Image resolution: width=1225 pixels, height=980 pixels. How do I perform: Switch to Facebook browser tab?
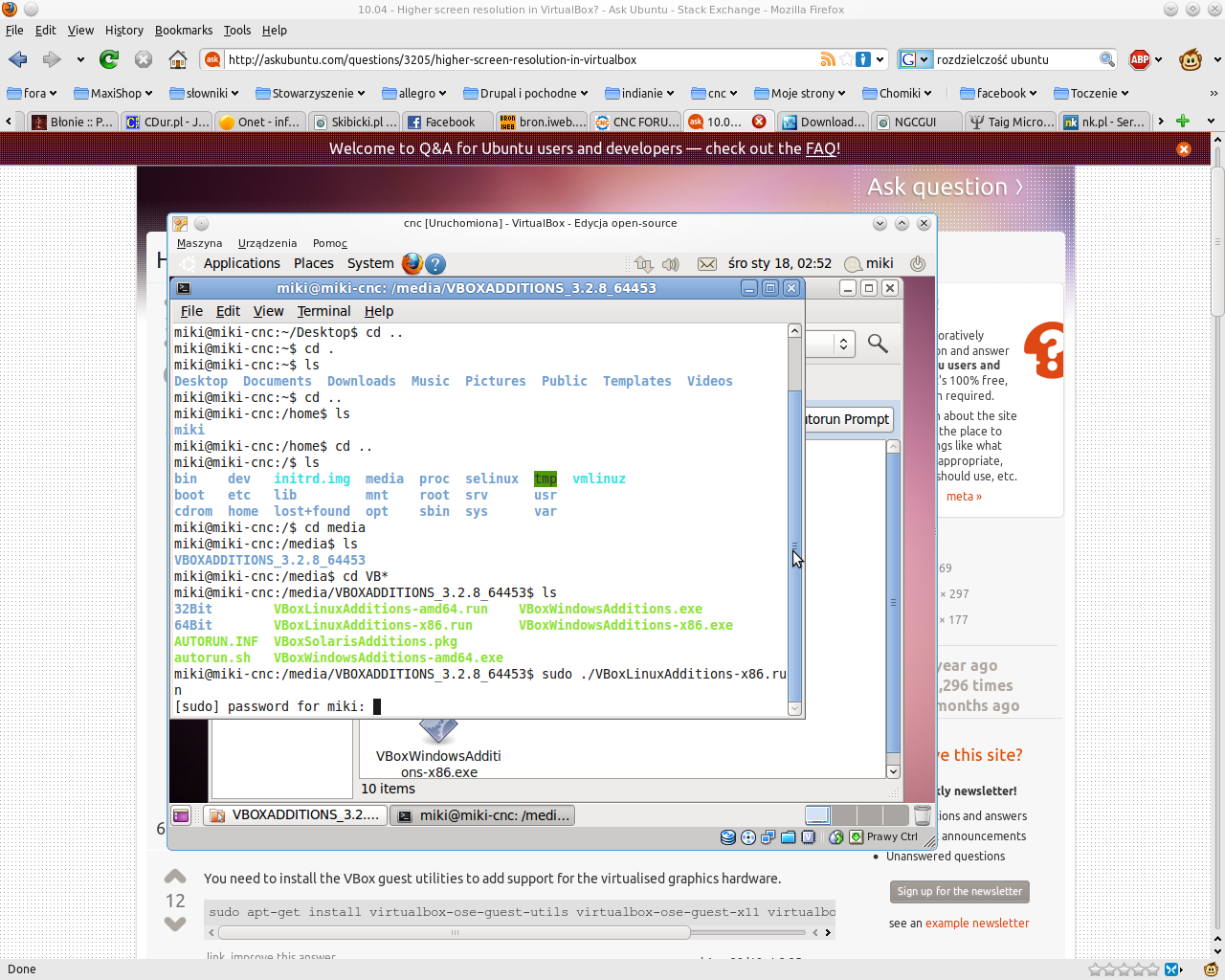pyautogui.click(x=448, y=122)
